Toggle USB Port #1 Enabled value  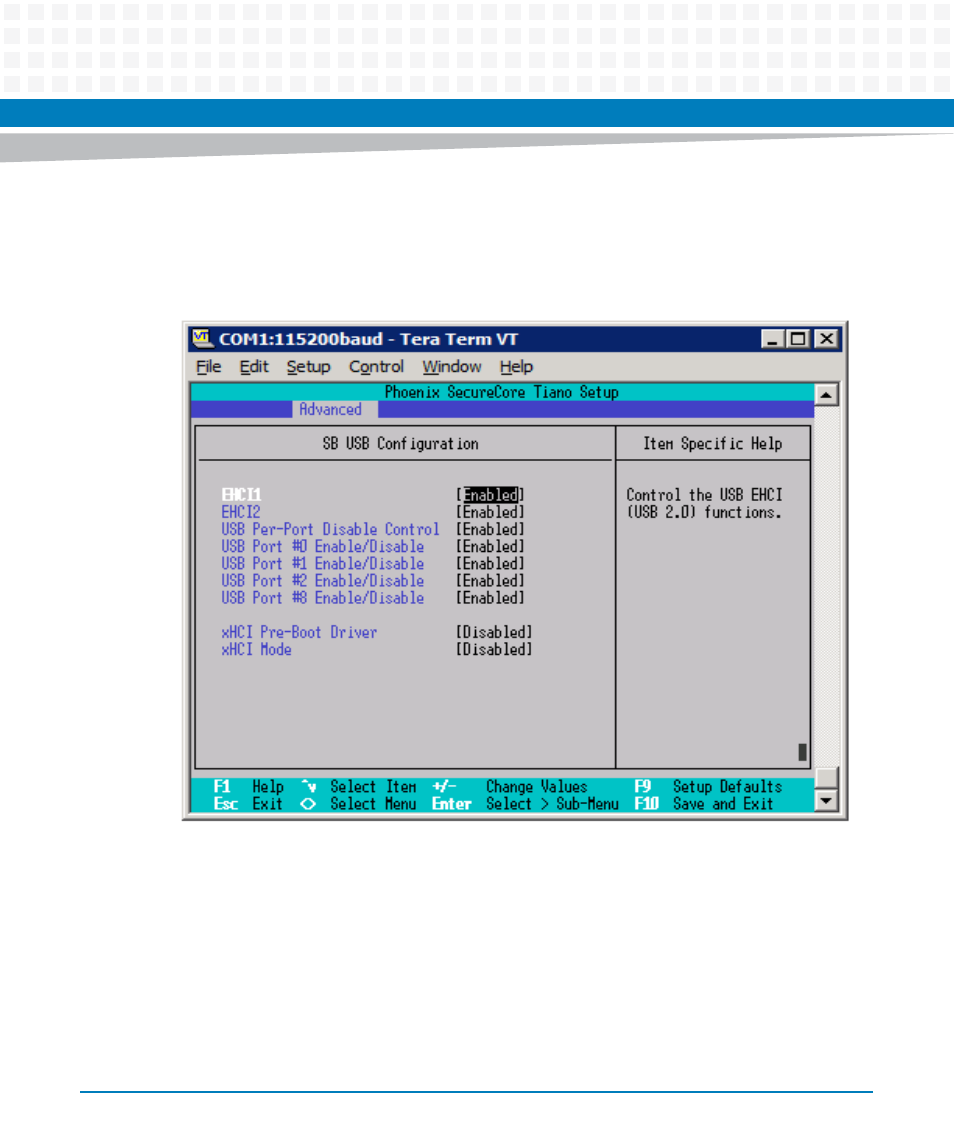point(490,564)
